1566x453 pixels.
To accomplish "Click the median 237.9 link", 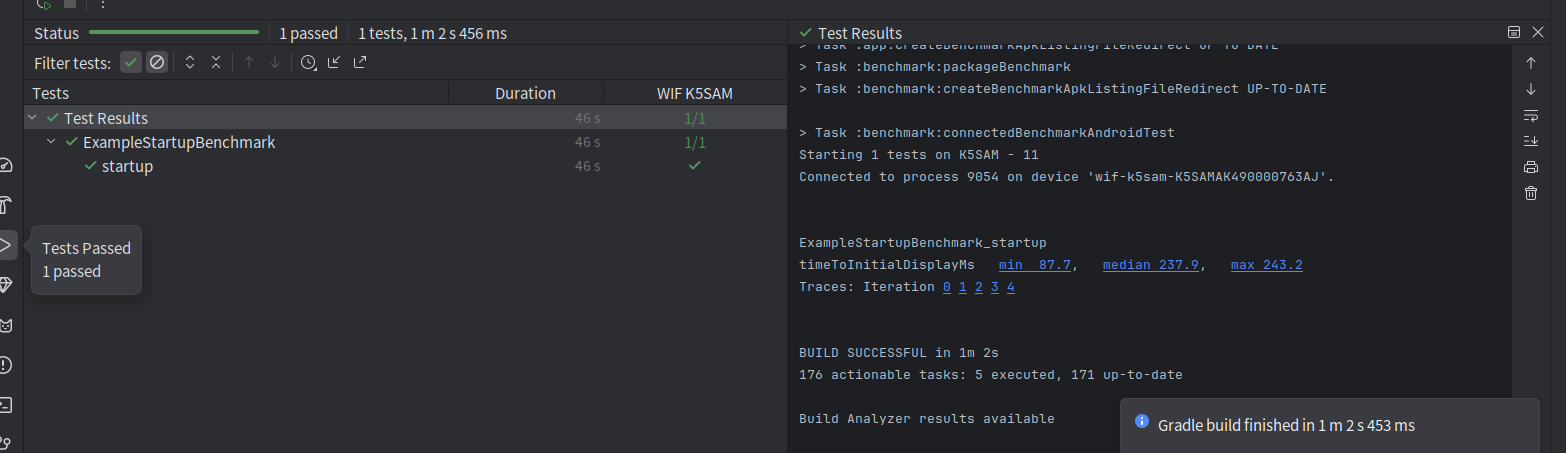I will coord(1151,265).
